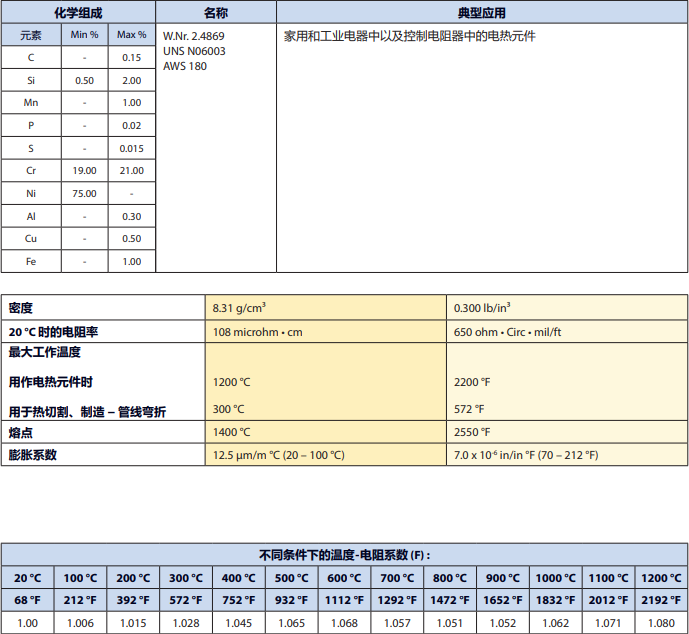Click the Max % column header
Image resolution: width=689 pixels, height=634 pixels.
point(131,35)
